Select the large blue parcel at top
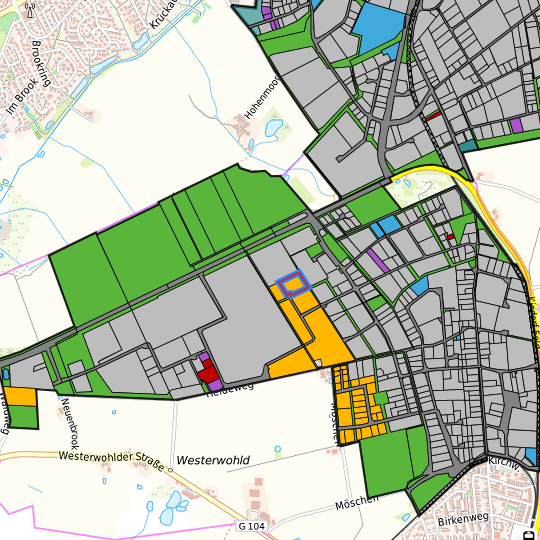The width and height of the screenshot is (540, 540). (x=377, y=28)
